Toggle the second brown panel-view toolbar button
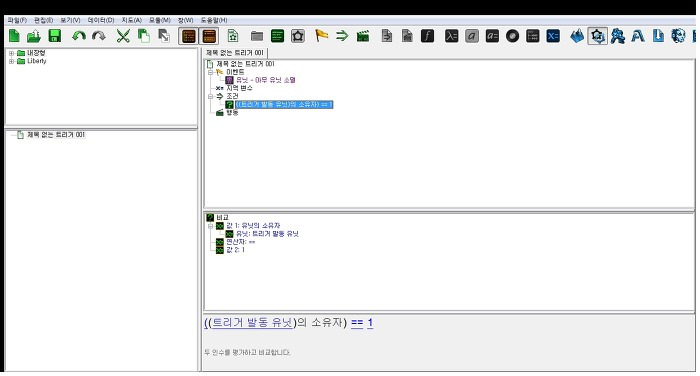Image resolution: width=700 pixels, height=376 pixels. [x=209, y=36]
